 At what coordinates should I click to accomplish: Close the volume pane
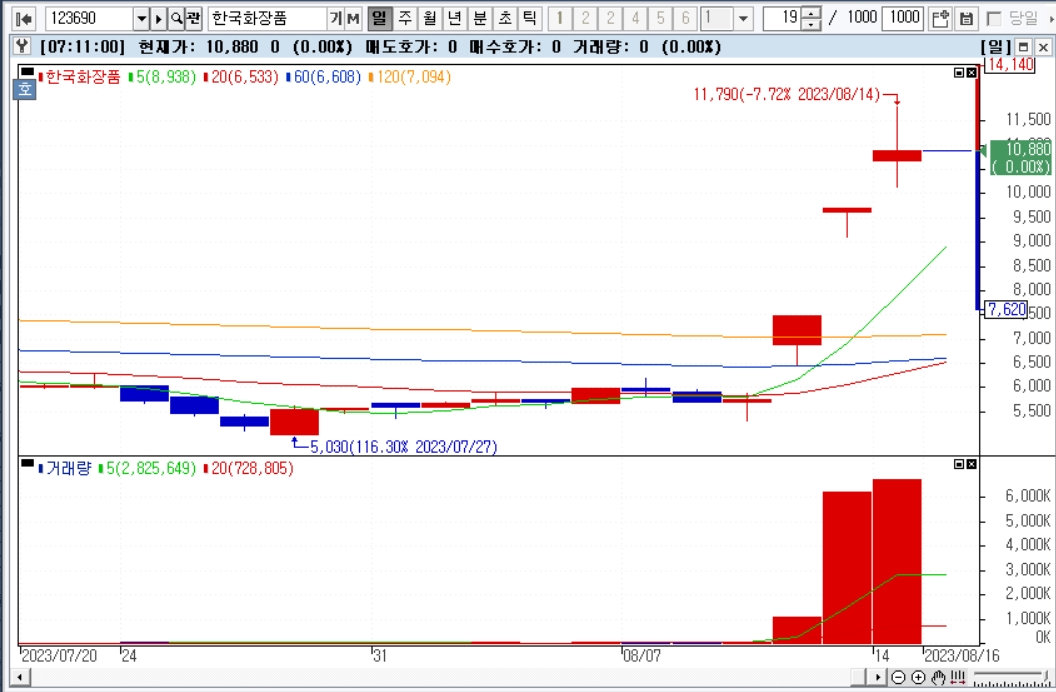(x=971, y=464)
